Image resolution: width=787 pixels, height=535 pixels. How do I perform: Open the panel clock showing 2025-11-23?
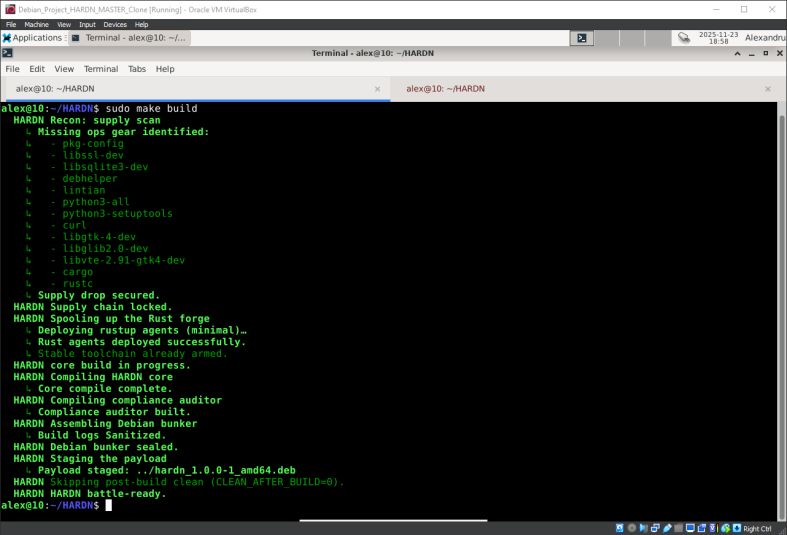pyautogui.click(x=718, y=38)
